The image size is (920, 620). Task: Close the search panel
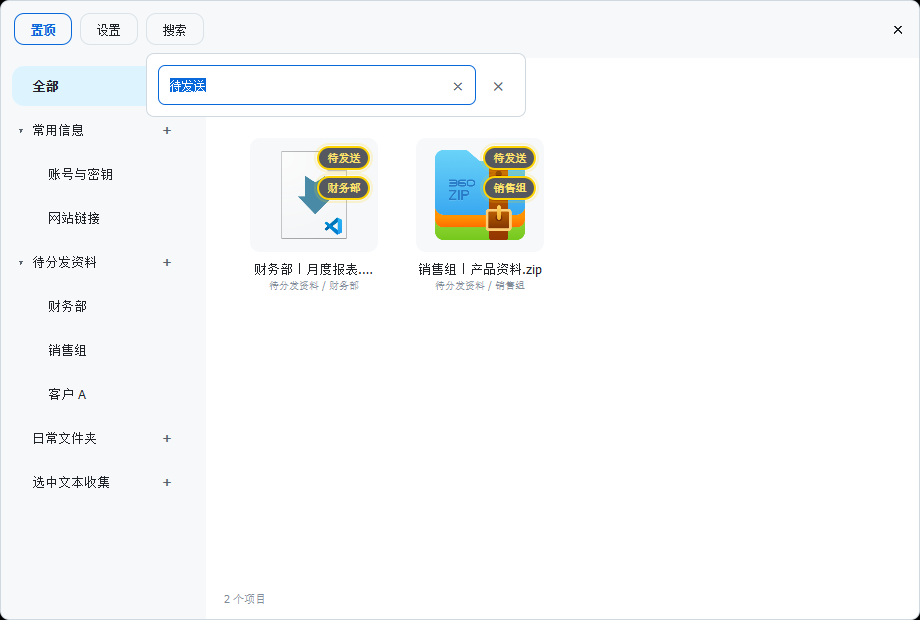tap(498, 86)
